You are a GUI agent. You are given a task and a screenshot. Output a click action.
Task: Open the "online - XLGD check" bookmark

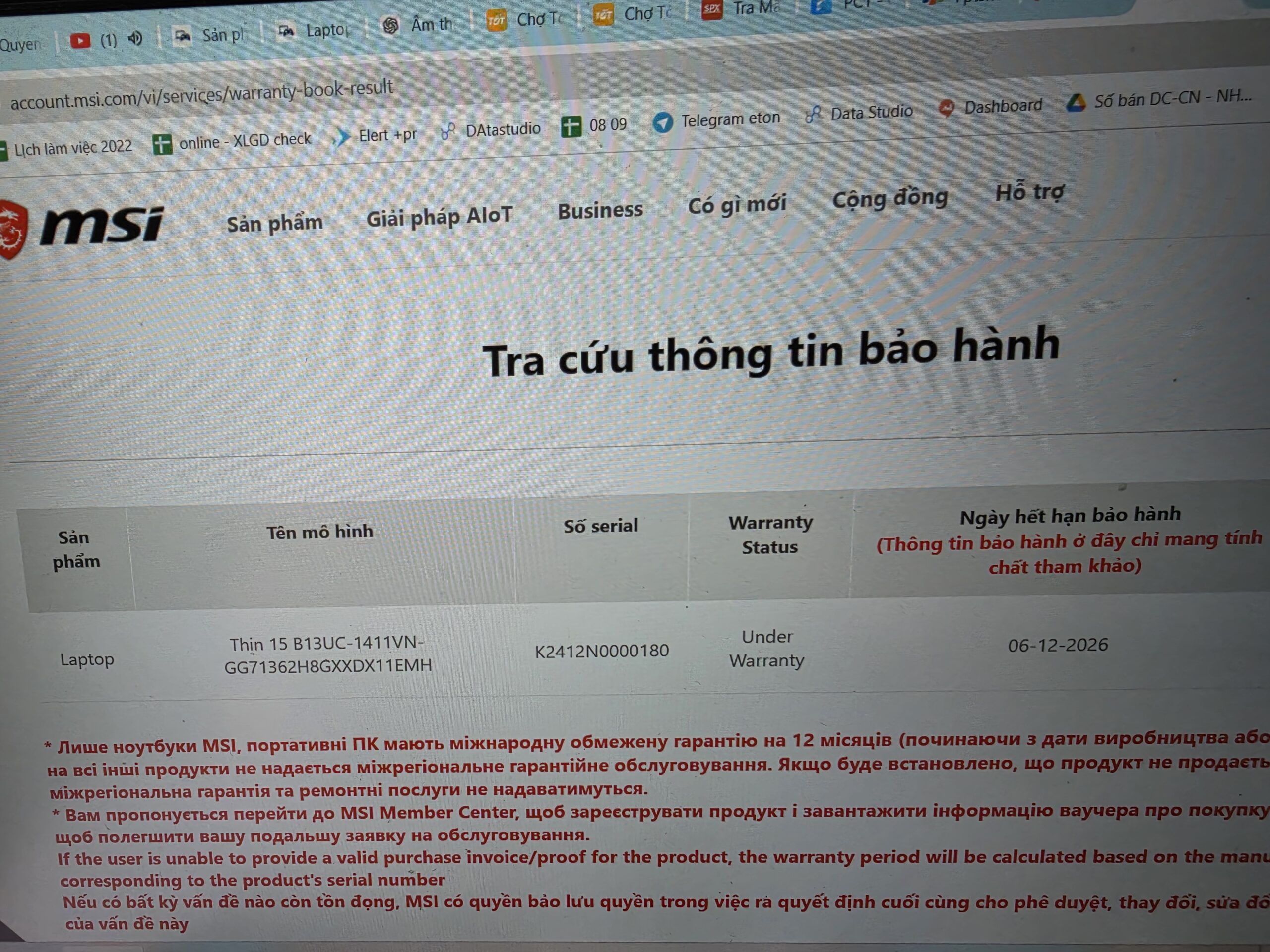[232, 141]
